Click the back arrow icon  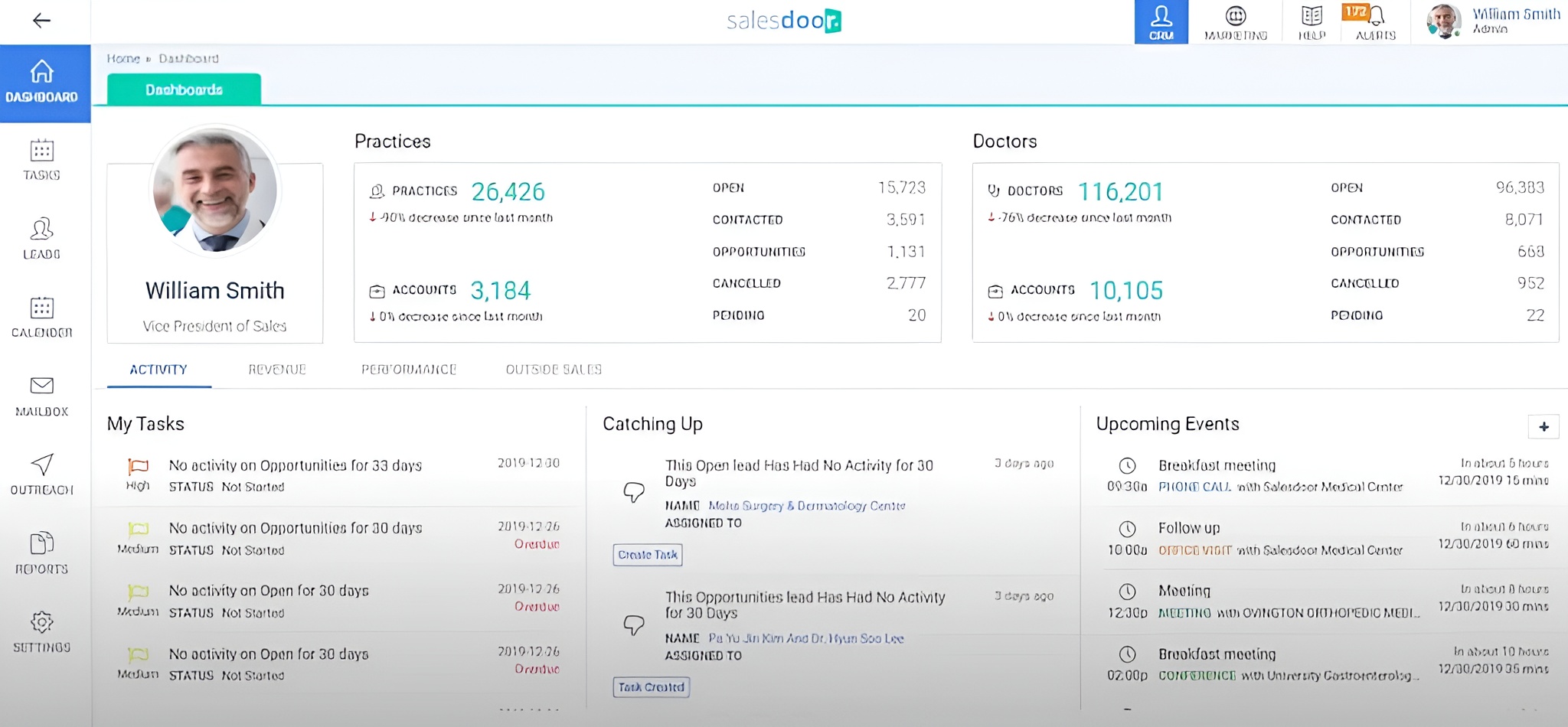point(41,21)
